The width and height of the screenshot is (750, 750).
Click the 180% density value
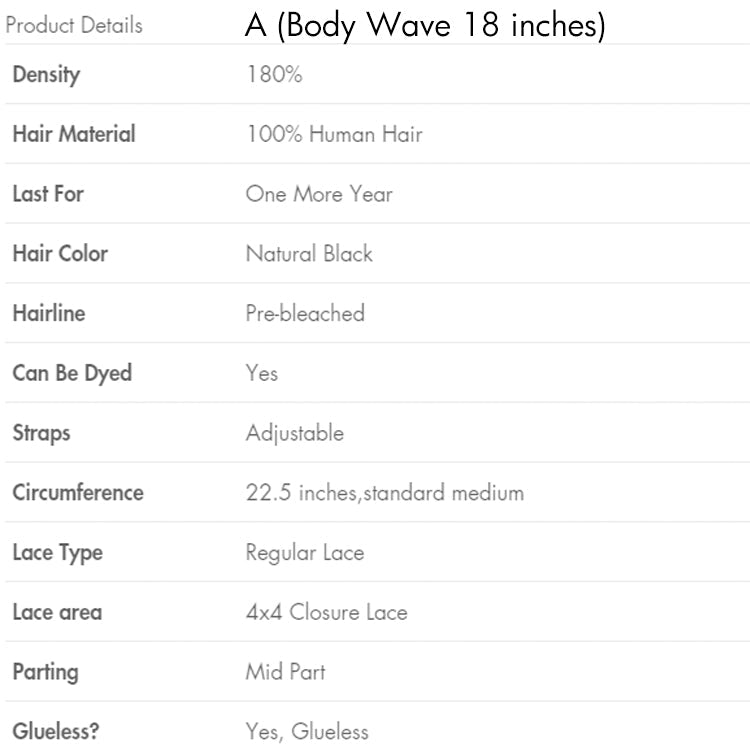[x=274, y=74]
